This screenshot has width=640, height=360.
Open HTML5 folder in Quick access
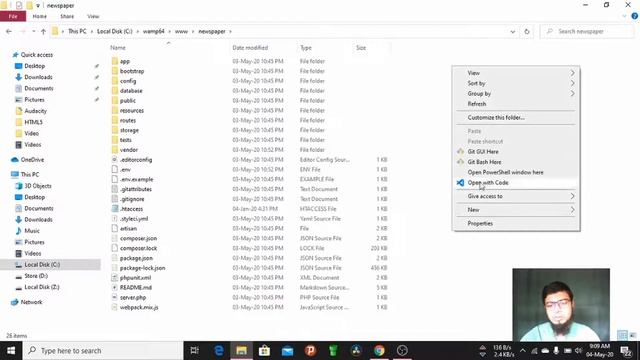tap(33, 122)
